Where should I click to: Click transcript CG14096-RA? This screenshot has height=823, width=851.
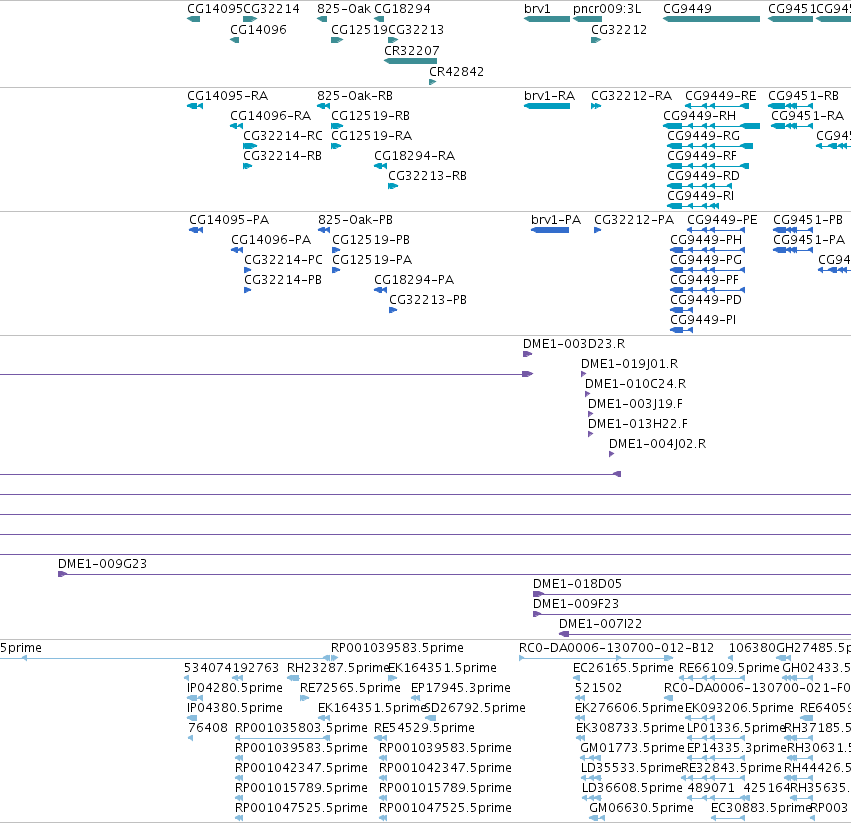[x=270, y=116]
